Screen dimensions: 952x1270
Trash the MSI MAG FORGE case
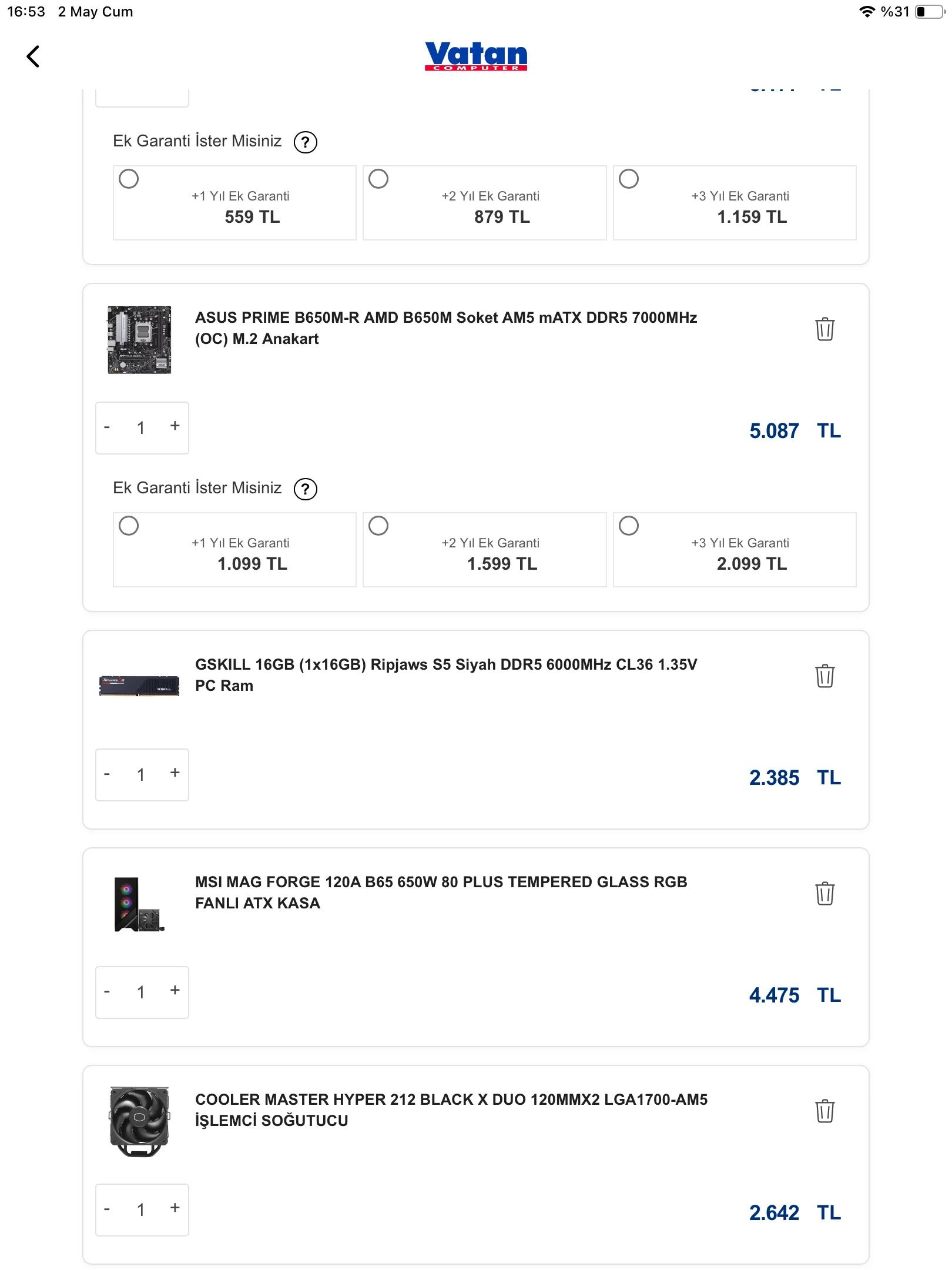tap(824, 893)
